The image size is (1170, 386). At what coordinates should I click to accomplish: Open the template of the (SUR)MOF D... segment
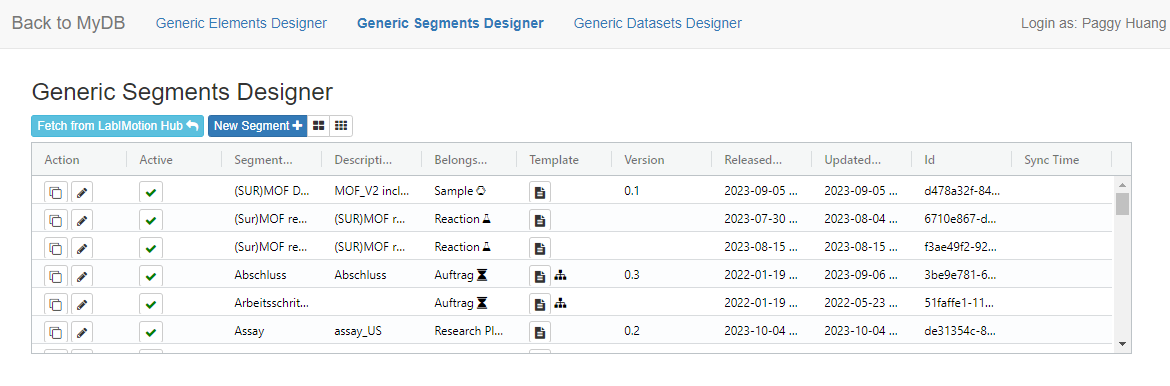[x=540, y=193]
